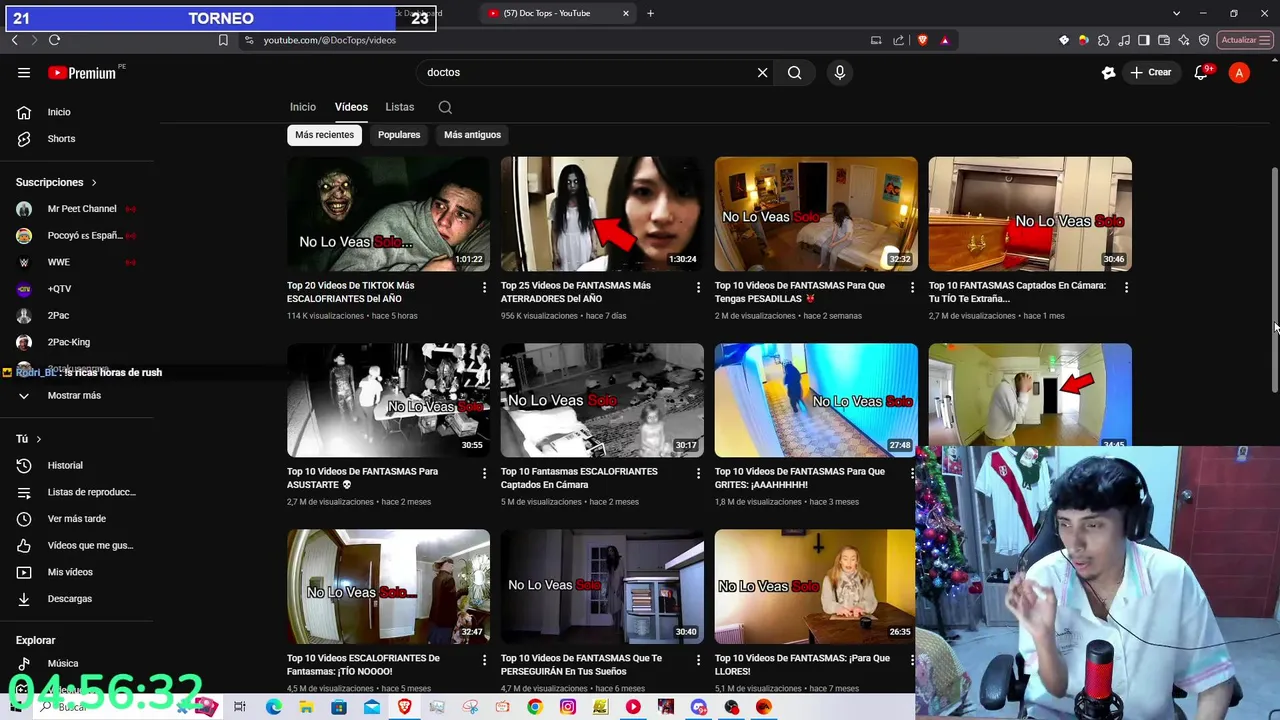1280x720 pixels.
Task: Switch to the Videos channel tab
Action: coord(351,107)
